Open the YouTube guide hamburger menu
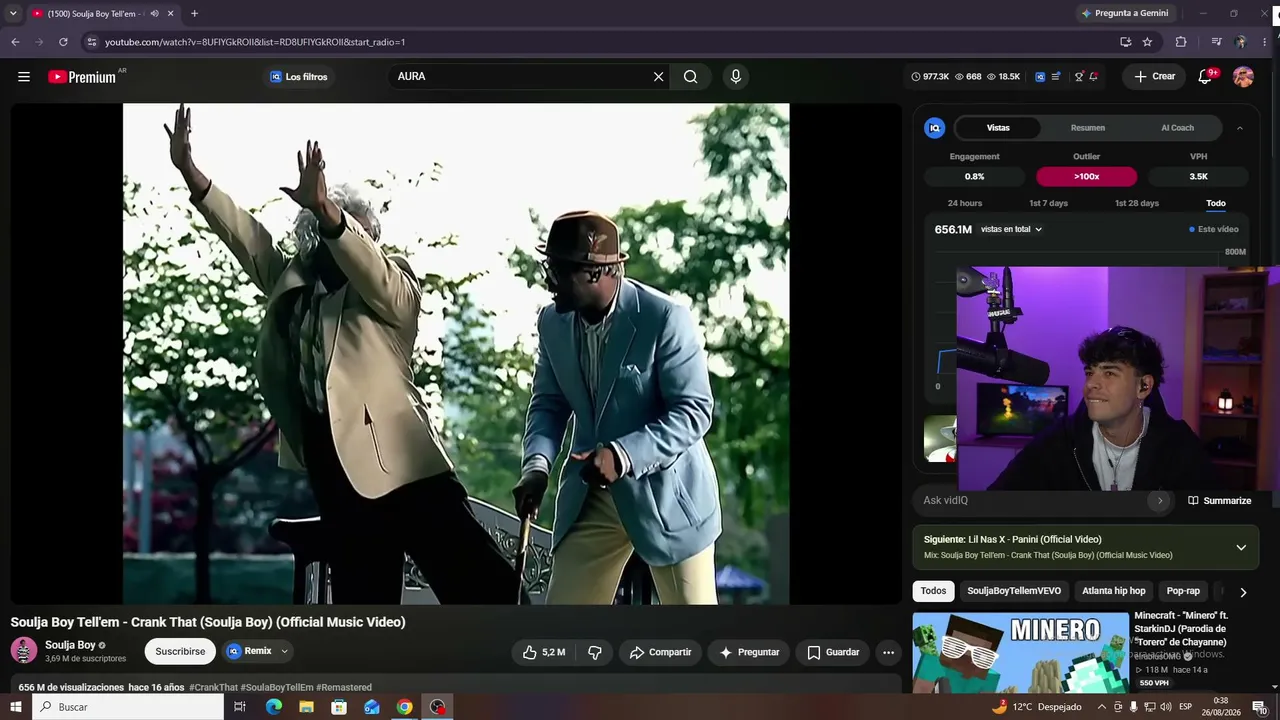1280x720 pixels. pyautogui.click(x=24, y=77)
